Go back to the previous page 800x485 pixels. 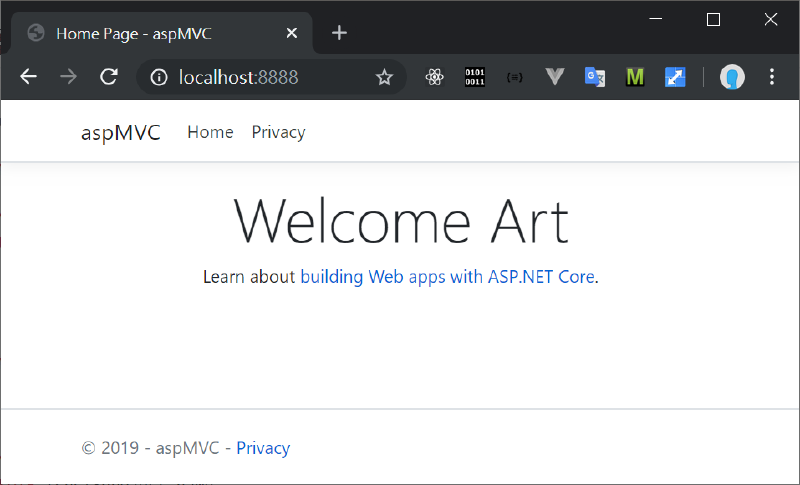pos(28,77)
